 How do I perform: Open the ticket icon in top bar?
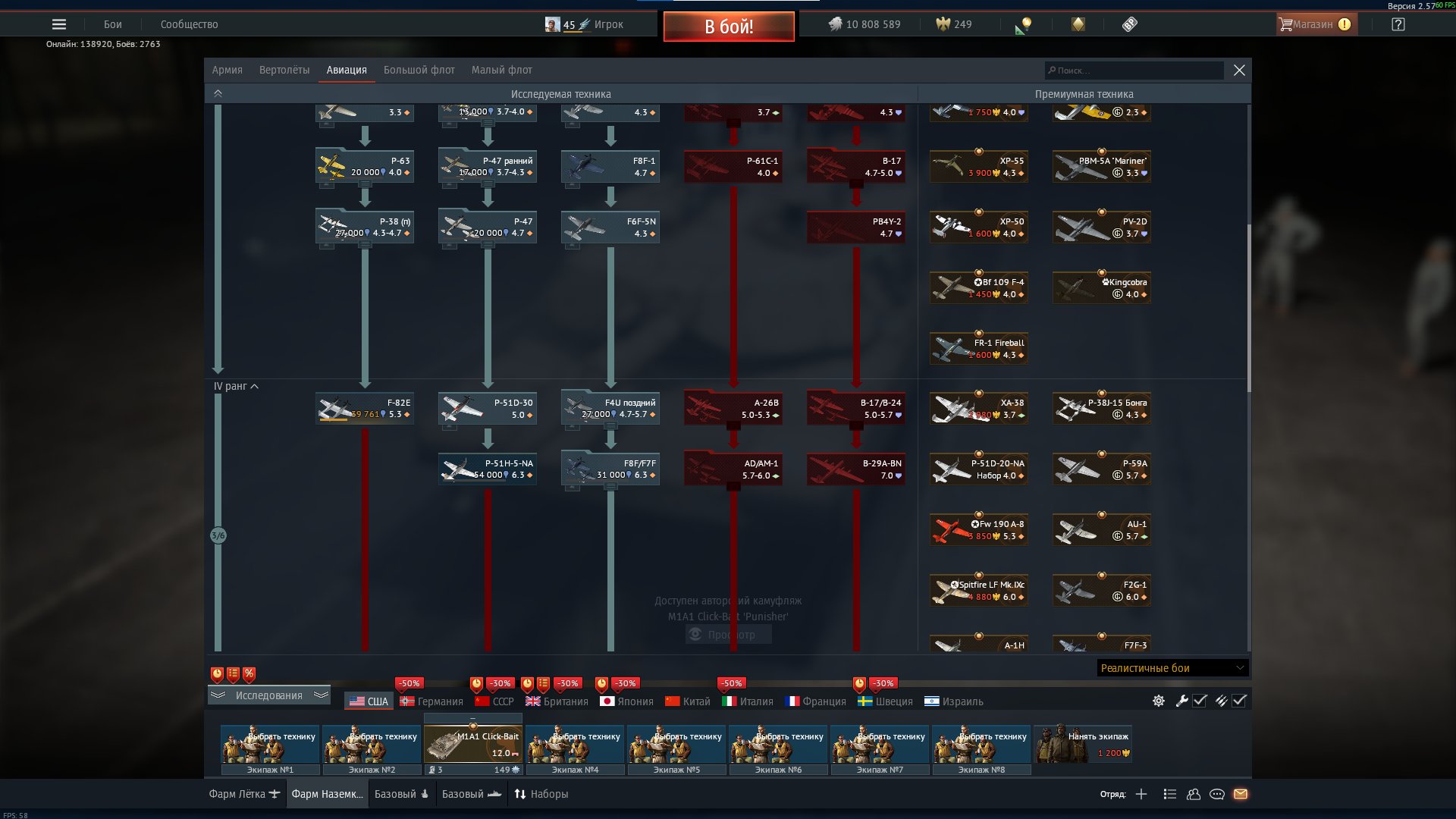coord(1130,24)
